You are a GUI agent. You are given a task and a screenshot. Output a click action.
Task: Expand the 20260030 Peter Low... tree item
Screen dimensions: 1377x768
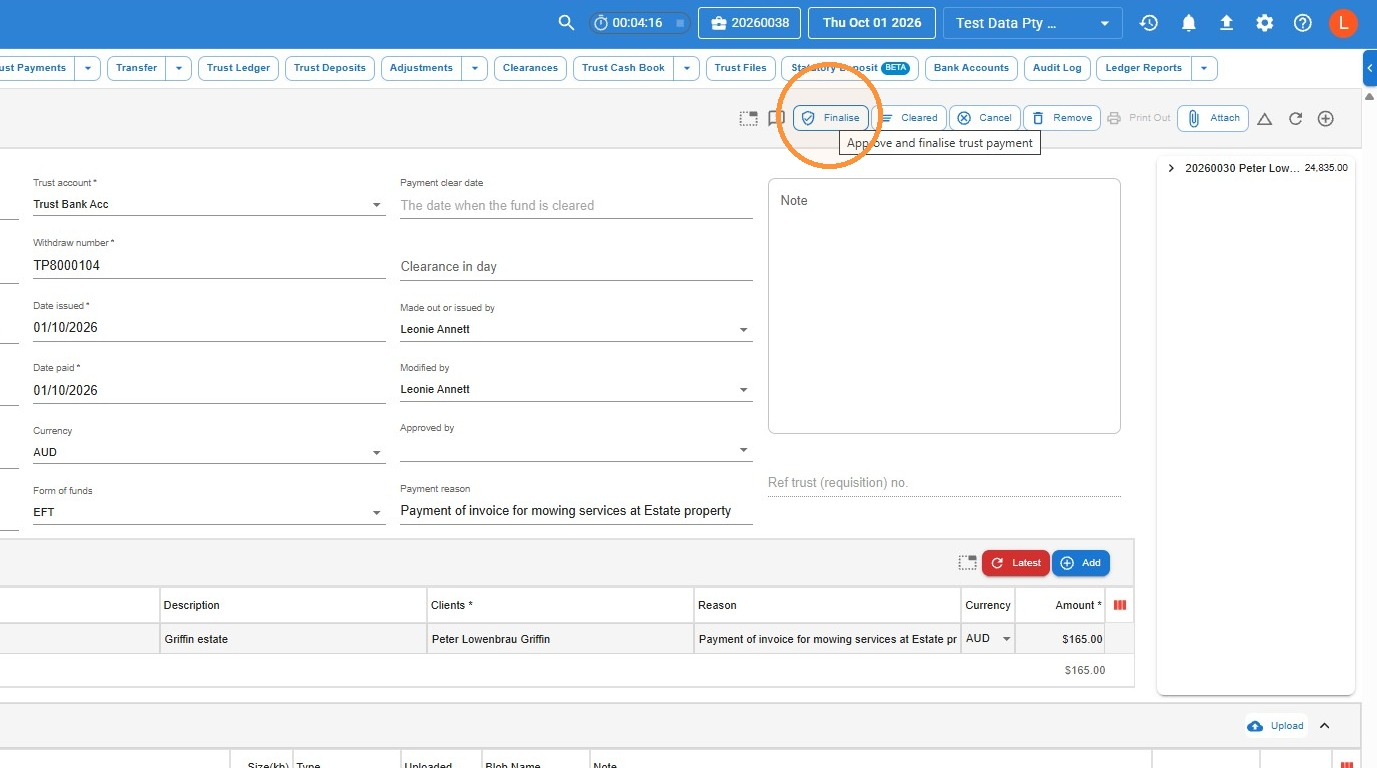tap(1171, 168)
